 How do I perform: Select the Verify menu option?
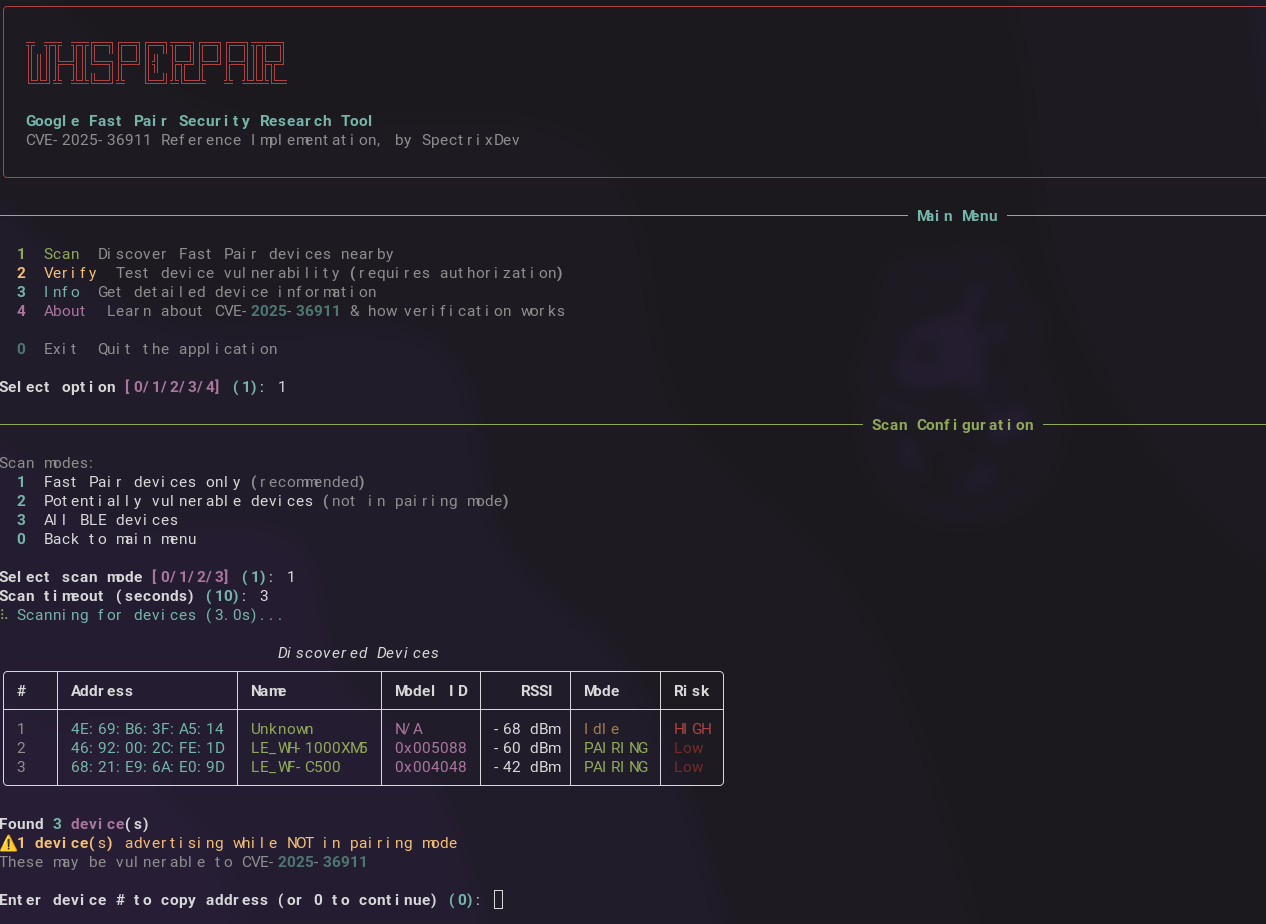tap(70, 272)
